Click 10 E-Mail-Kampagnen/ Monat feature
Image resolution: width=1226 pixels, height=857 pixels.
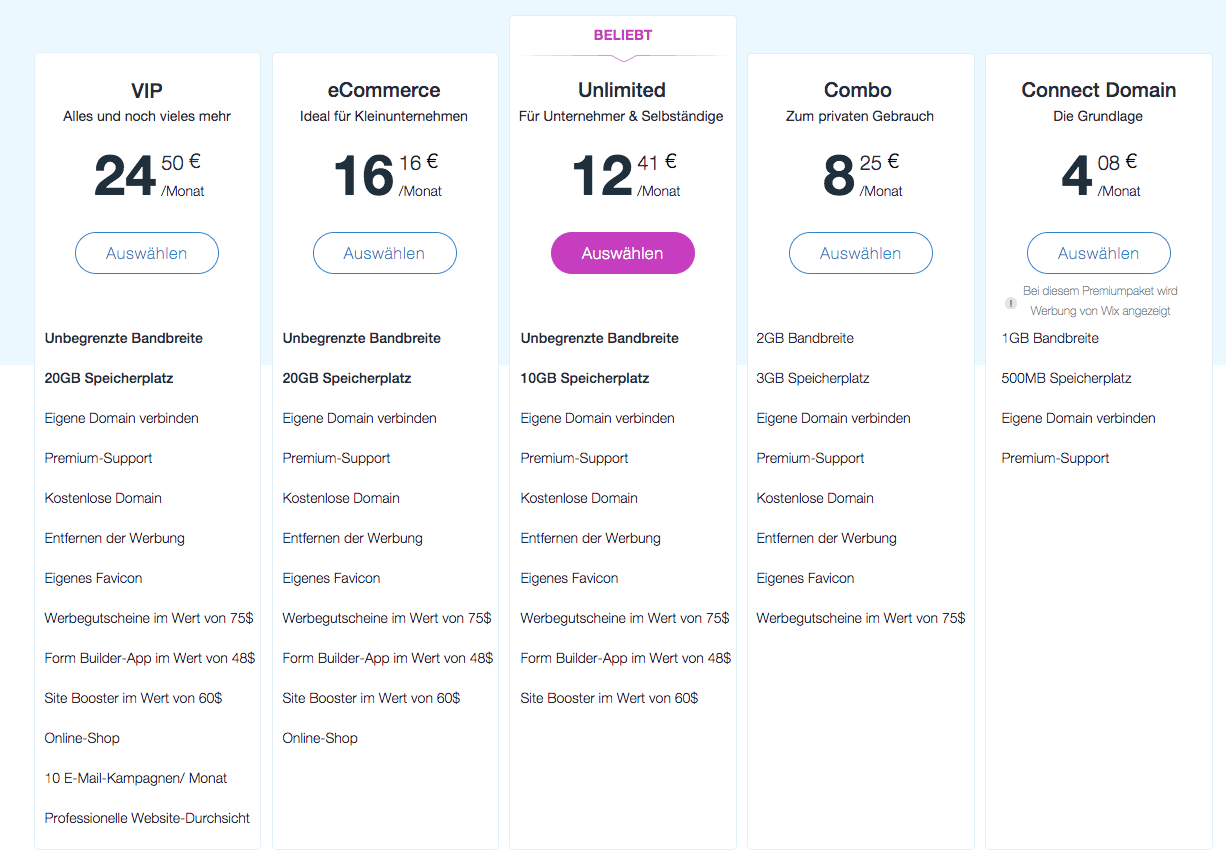tap(136, 778)
